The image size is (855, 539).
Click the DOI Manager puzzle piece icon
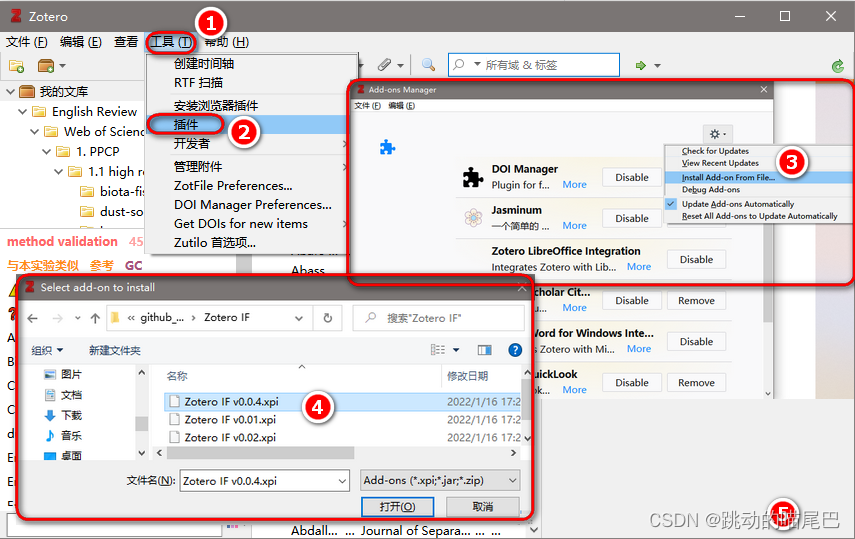[x=473, y=177]
